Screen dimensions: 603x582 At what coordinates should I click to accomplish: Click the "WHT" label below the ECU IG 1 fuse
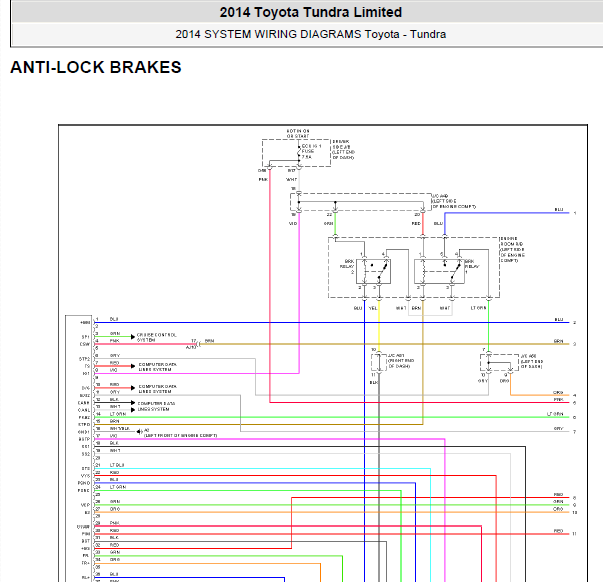(292, 180)
